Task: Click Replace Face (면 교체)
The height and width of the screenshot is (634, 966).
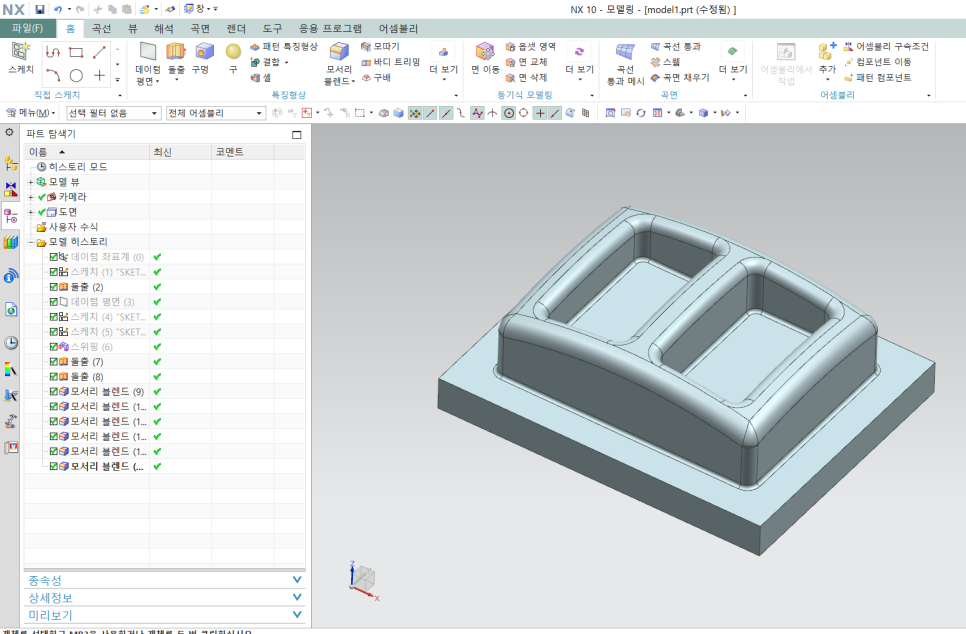Action: (526, 62)
